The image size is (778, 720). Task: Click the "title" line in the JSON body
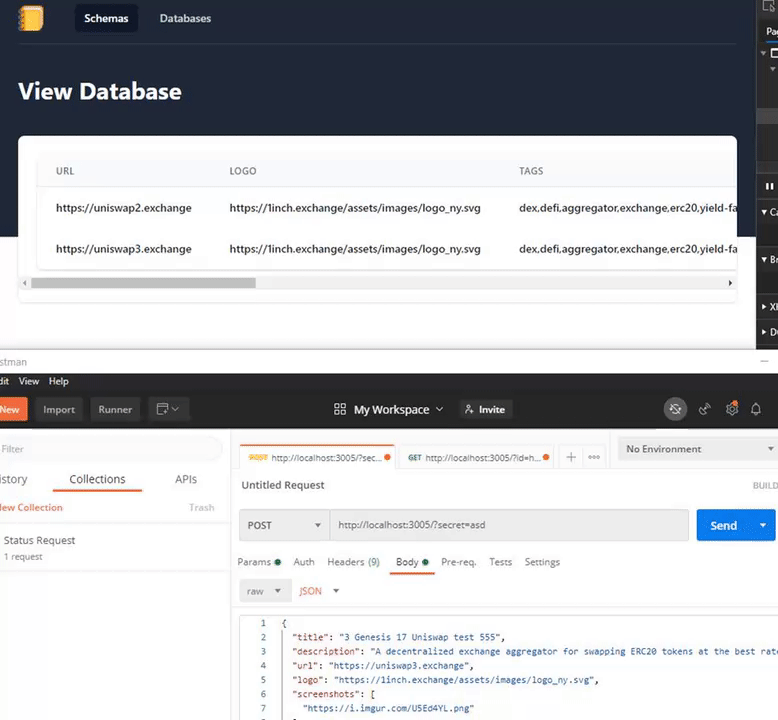[398, 637]
